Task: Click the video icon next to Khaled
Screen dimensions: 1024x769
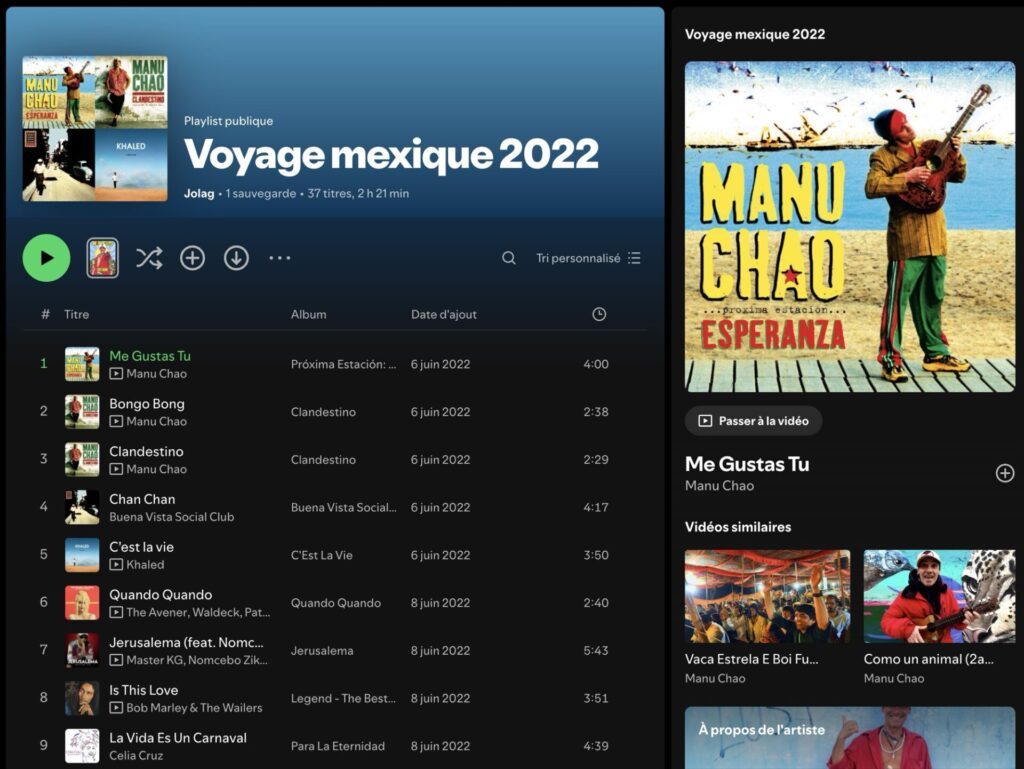Action: [116, 565]
